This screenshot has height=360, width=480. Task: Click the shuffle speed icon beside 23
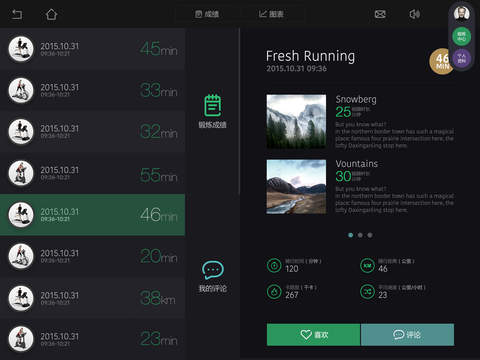point(367,292)
